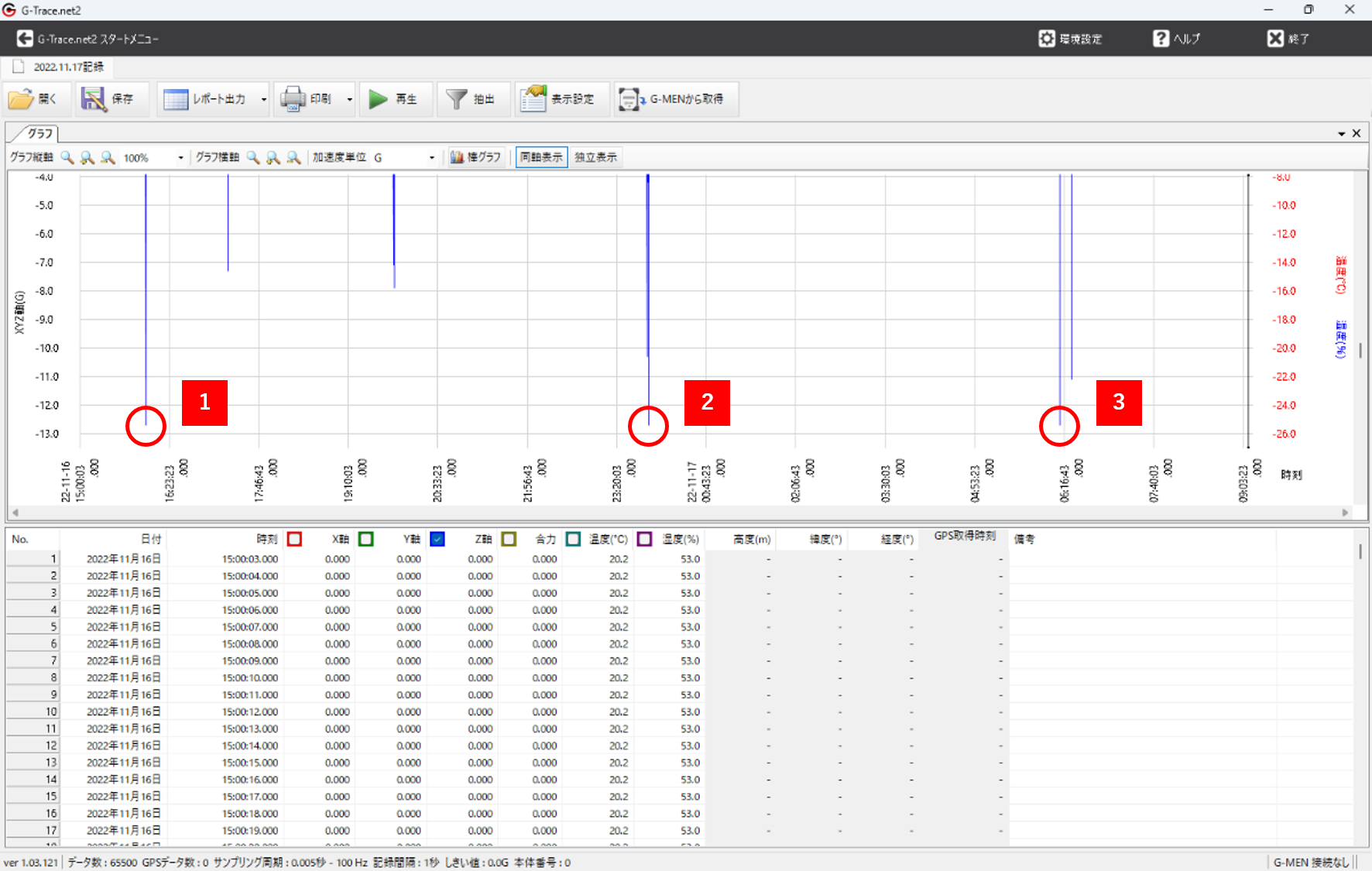Click the 高度(m) column header

coord(741,539)
